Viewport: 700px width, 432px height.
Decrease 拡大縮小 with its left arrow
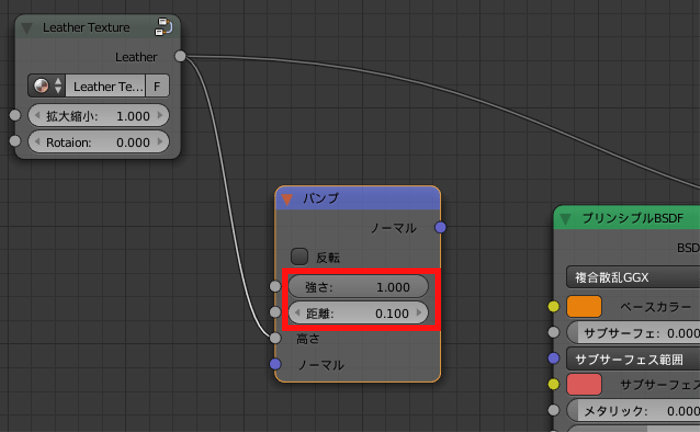coord(37,116)
